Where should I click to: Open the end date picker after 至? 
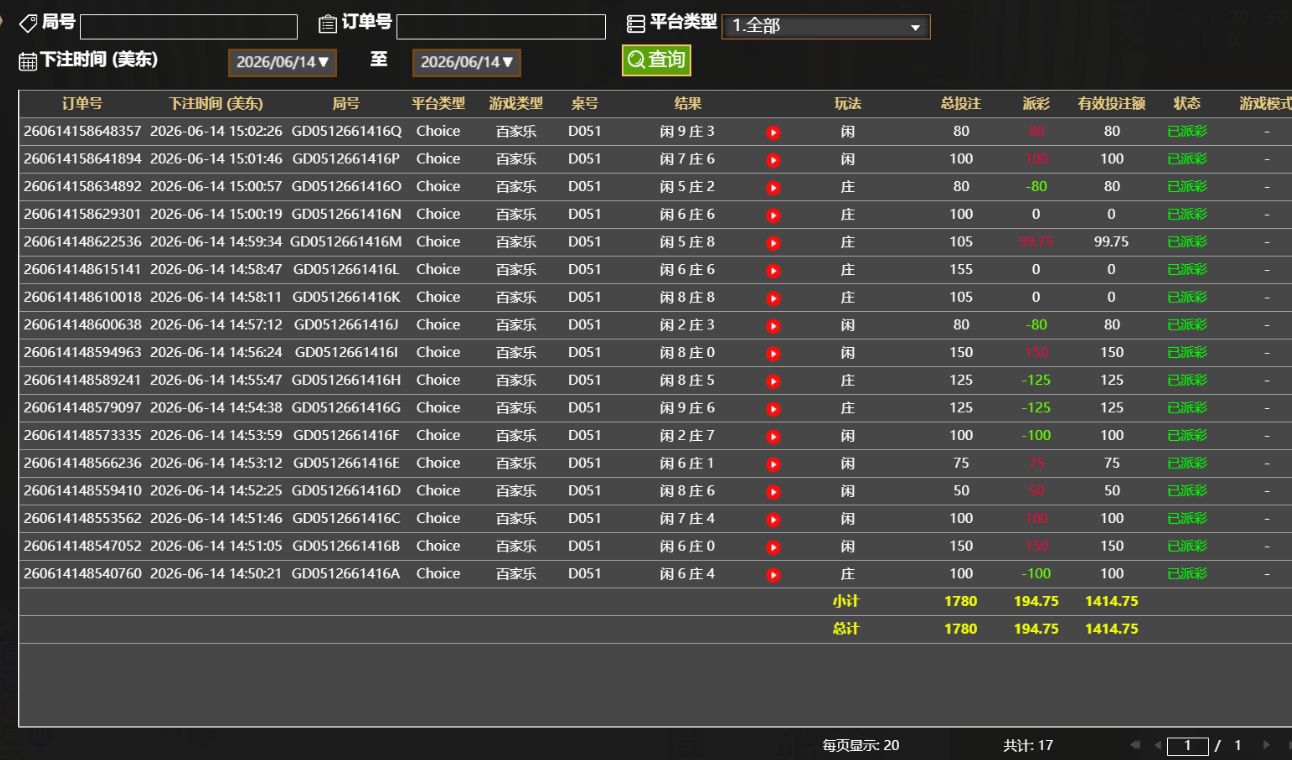click(466, 63)
